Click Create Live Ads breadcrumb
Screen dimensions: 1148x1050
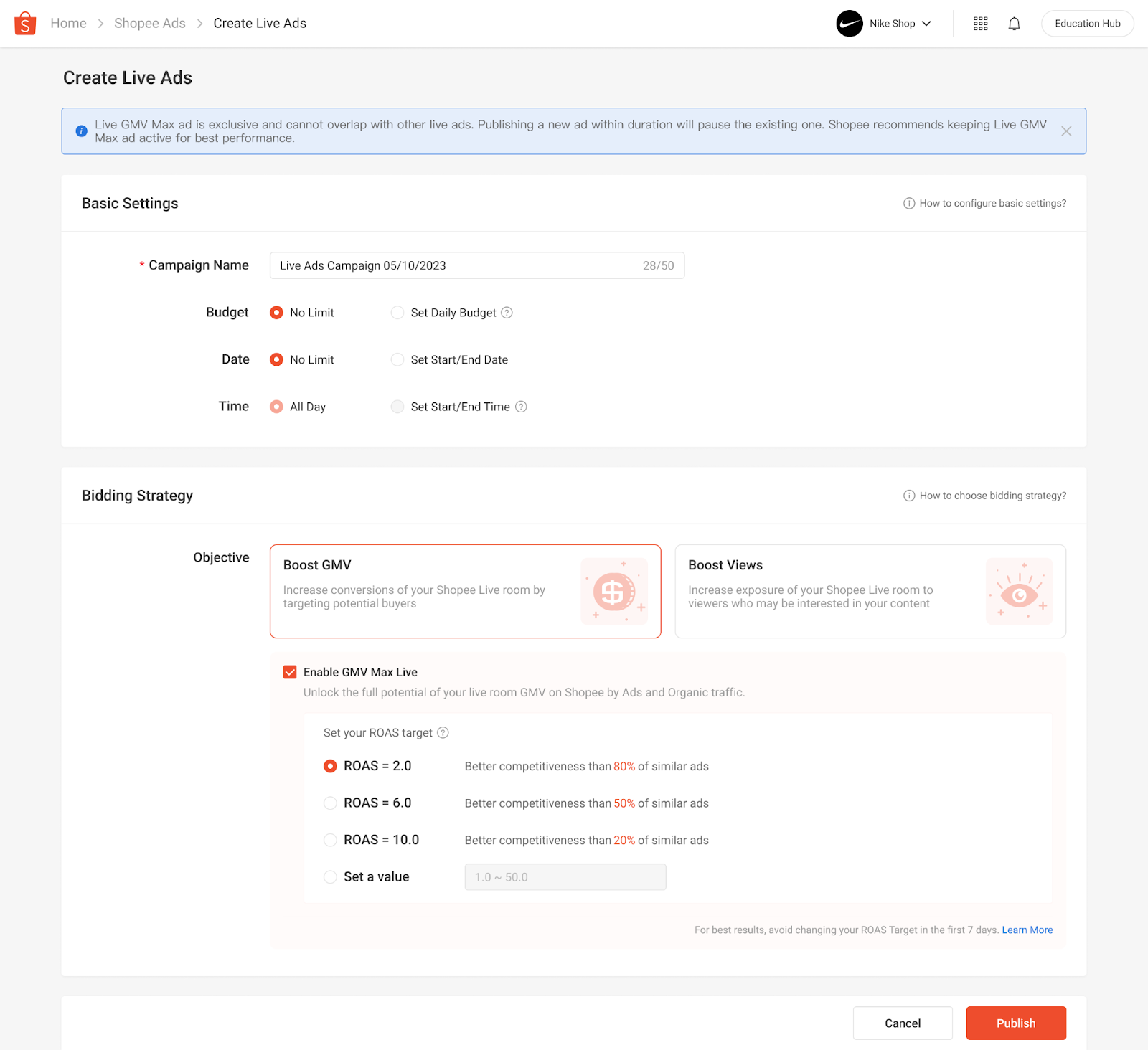[x=260, y=24]
